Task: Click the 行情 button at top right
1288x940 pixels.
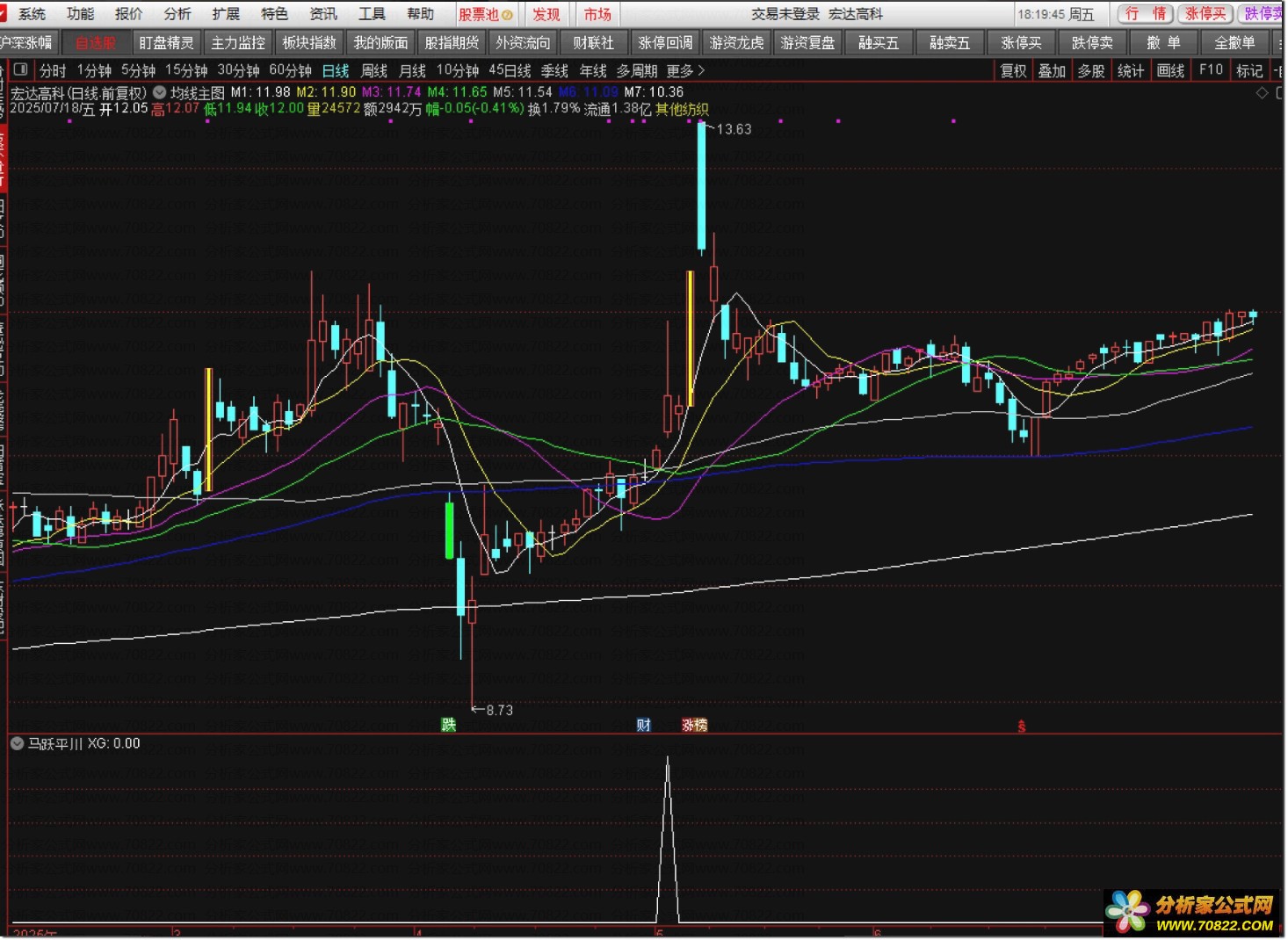Action: [x=1146, y=14]
